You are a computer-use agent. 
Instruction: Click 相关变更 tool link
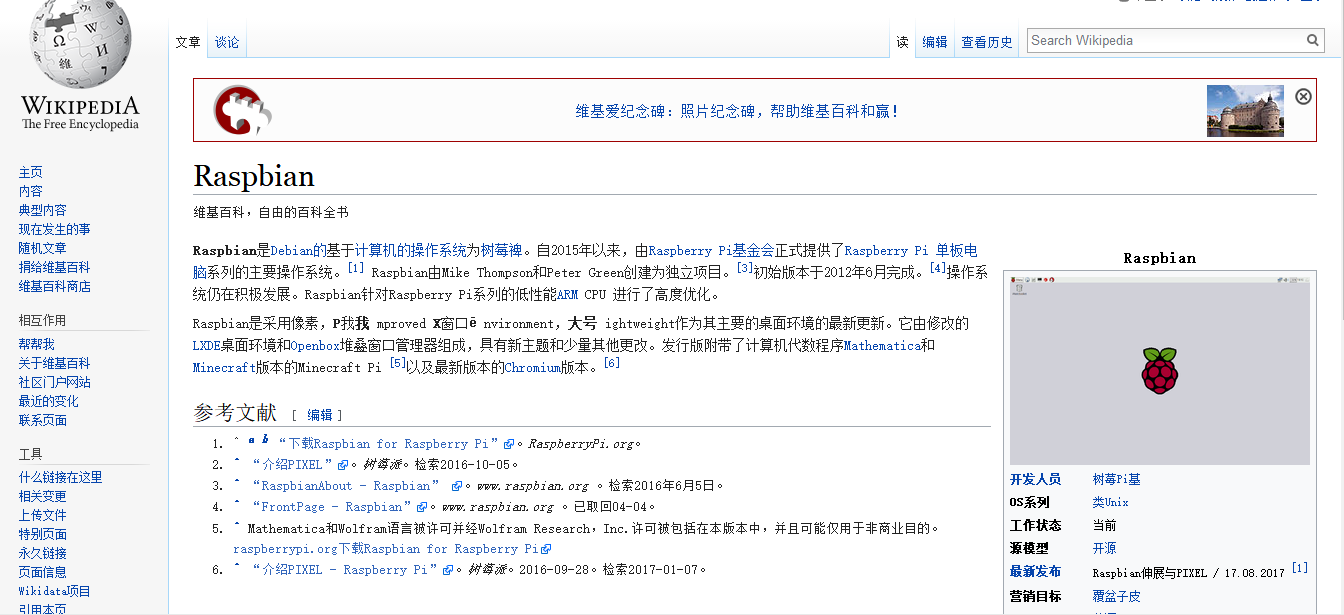[x=43, y=496]
